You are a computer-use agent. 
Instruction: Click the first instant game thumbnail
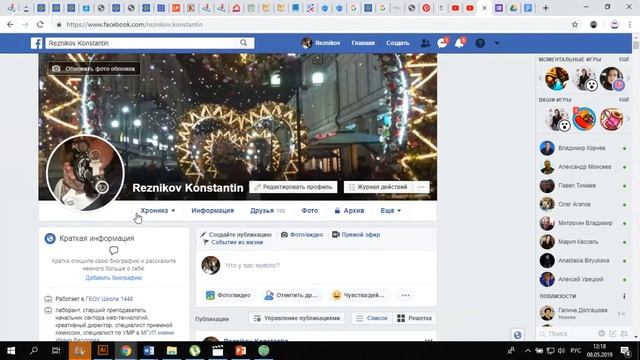click(557, 78)
